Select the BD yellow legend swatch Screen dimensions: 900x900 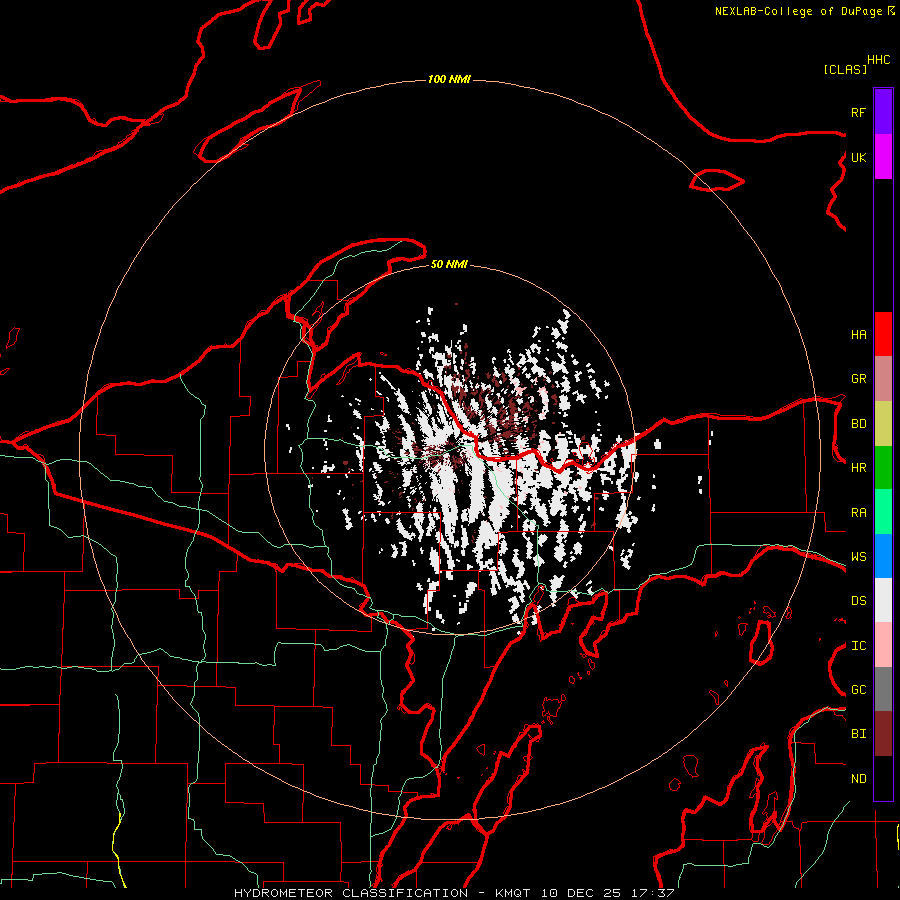coord(883,423)
